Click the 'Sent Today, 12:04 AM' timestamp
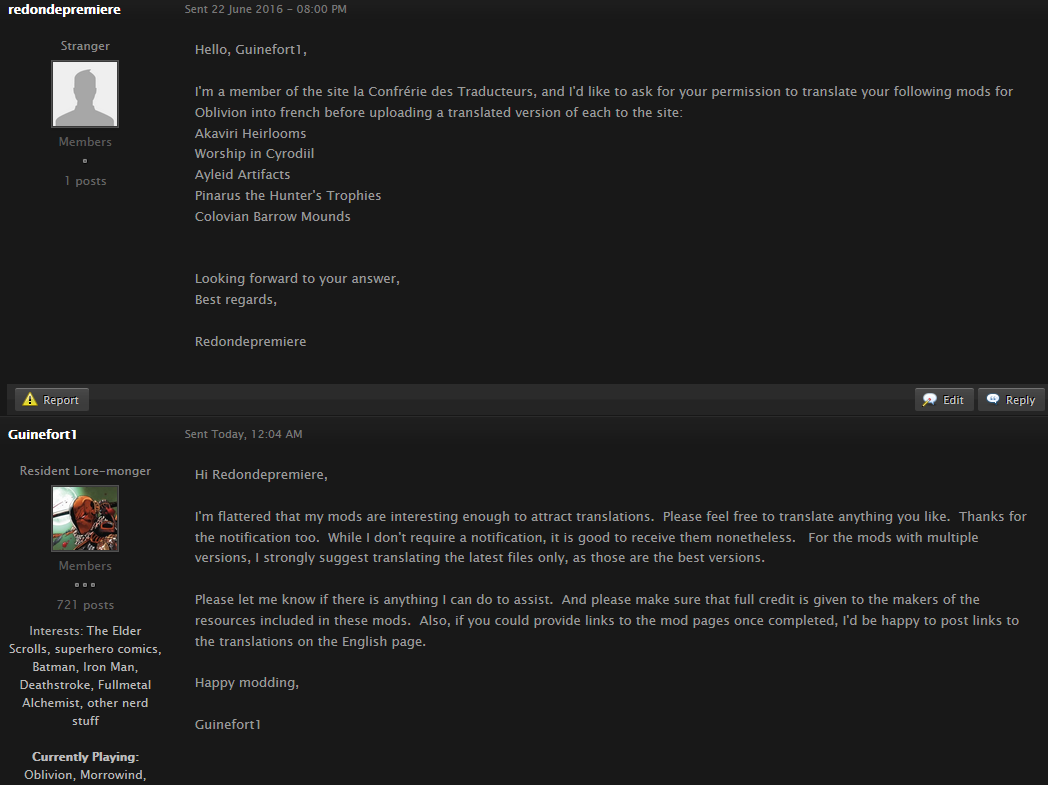 [x=243, y=434]
